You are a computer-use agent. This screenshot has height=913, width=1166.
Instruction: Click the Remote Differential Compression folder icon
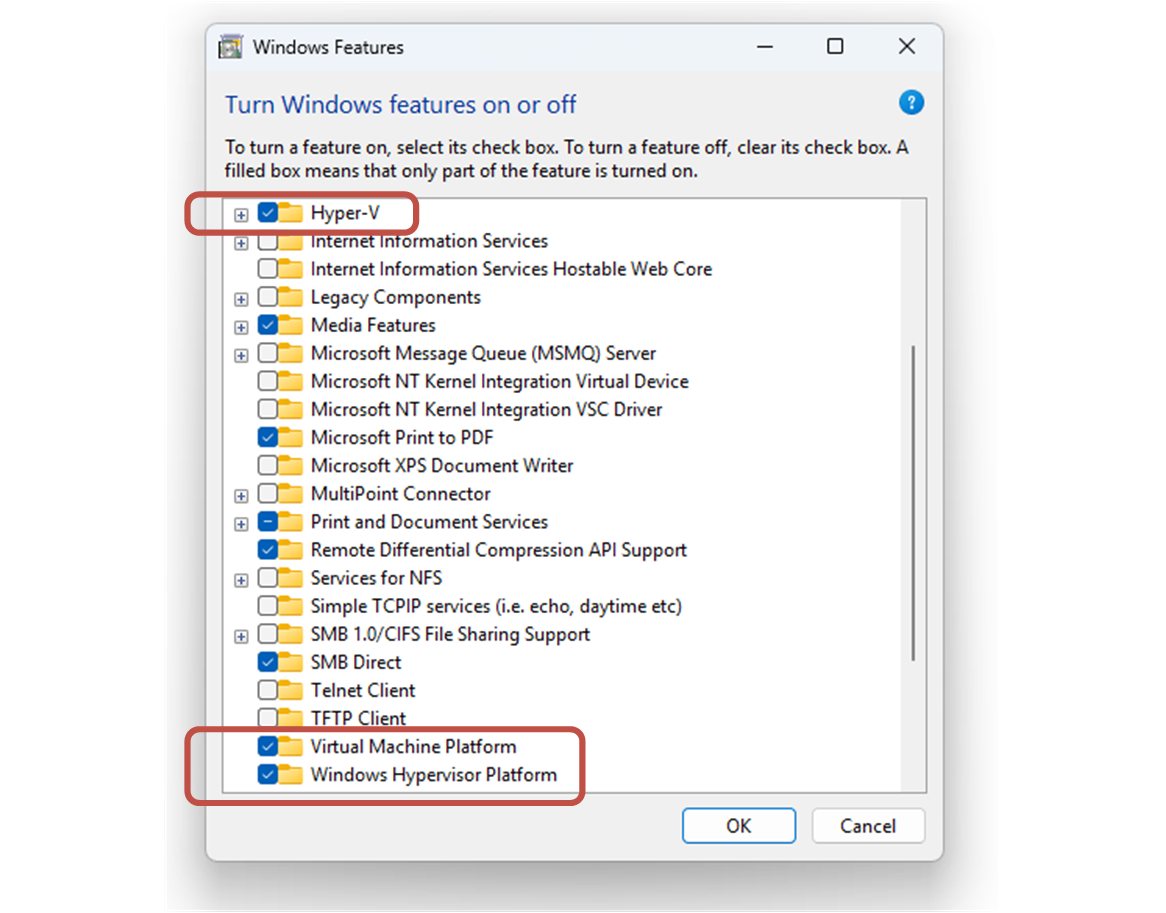[x=291, y=550]
